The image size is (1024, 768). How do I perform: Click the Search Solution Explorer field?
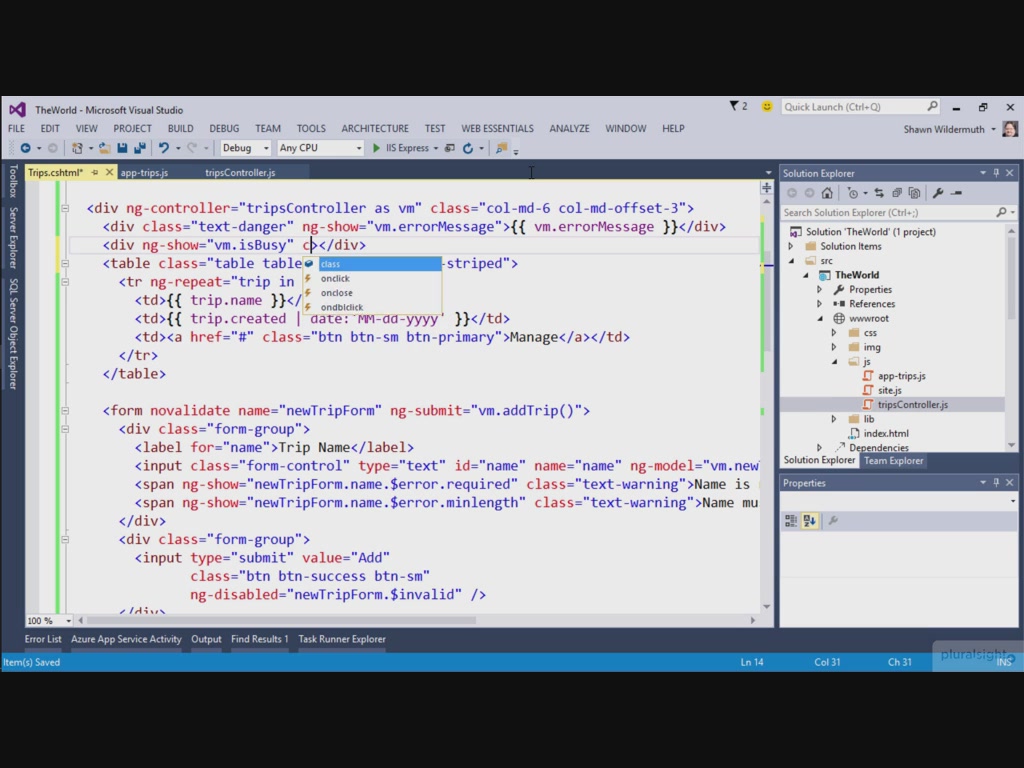[x=898, y=212]
